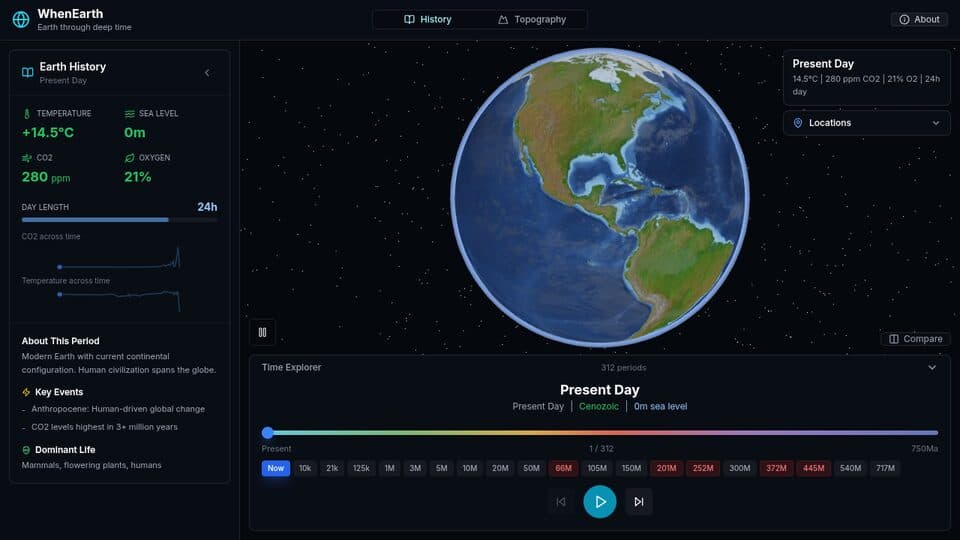The height and width of the screenshot is (540, 960).
Task: Jump to the 445M extinction marker
Action: (814, 468)
